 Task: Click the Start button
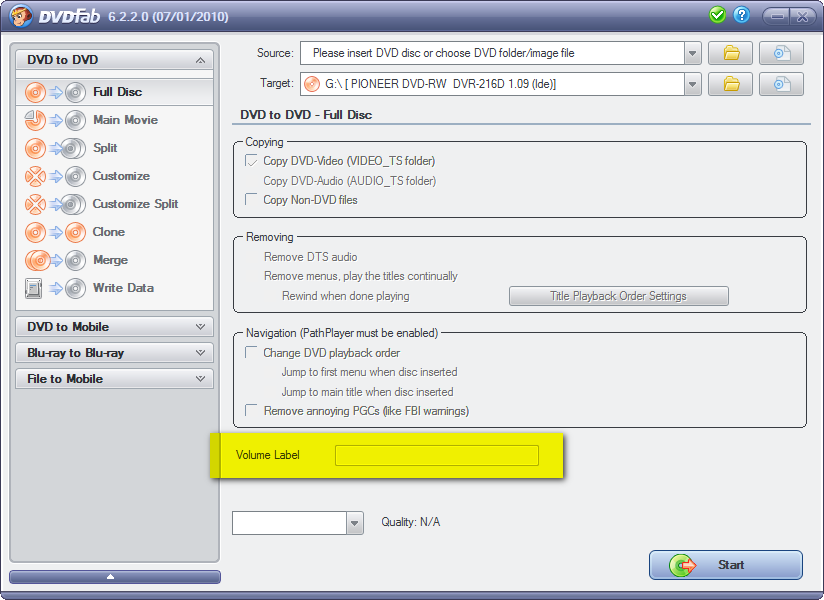coord(726,565)
